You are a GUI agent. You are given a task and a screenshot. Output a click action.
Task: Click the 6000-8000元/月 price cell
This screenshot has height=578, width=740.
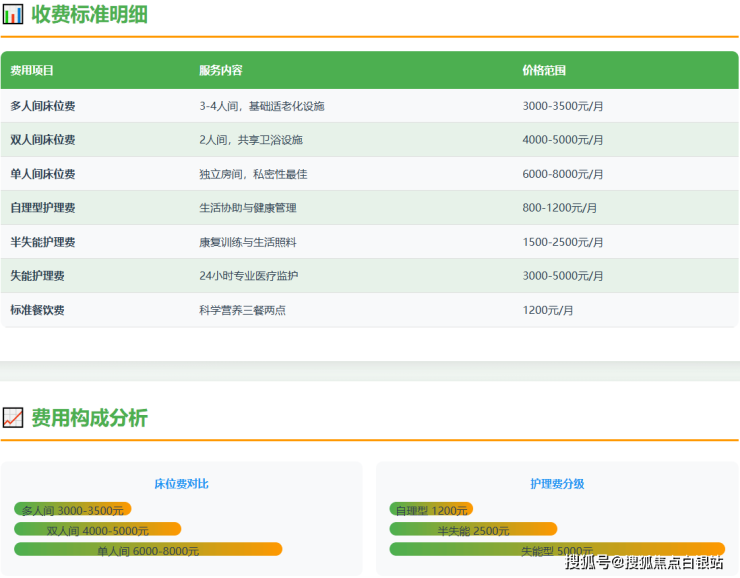[563, 174]
